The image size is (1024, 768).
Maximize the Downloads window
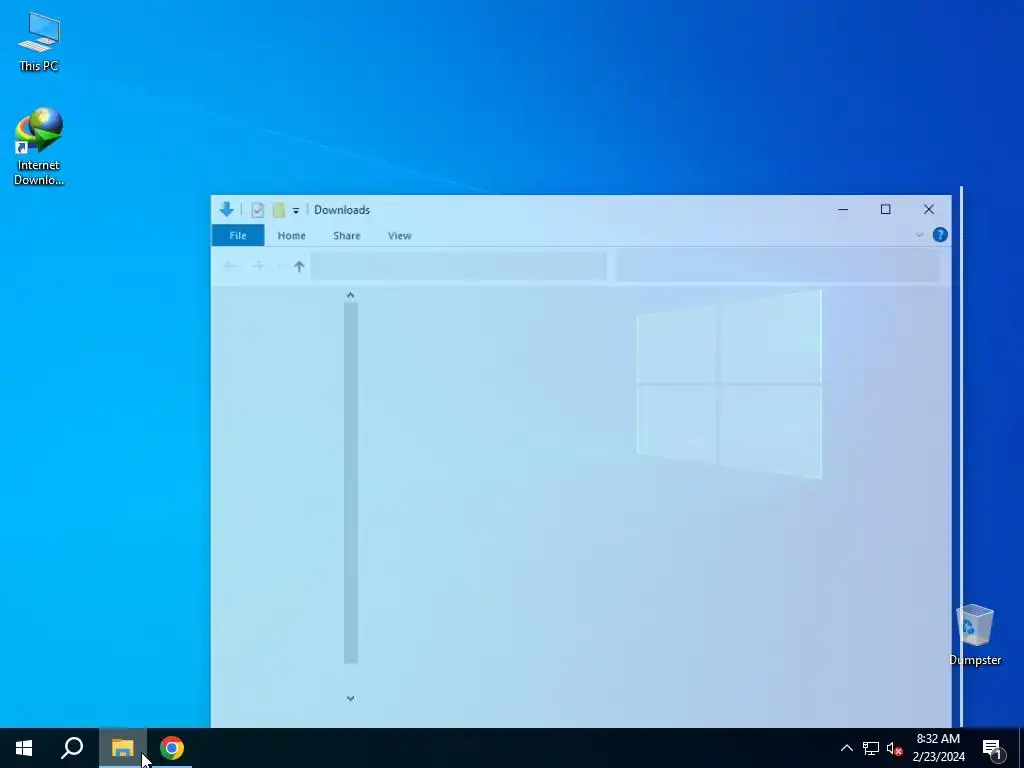pyautogui.click(x=886, y=209)
